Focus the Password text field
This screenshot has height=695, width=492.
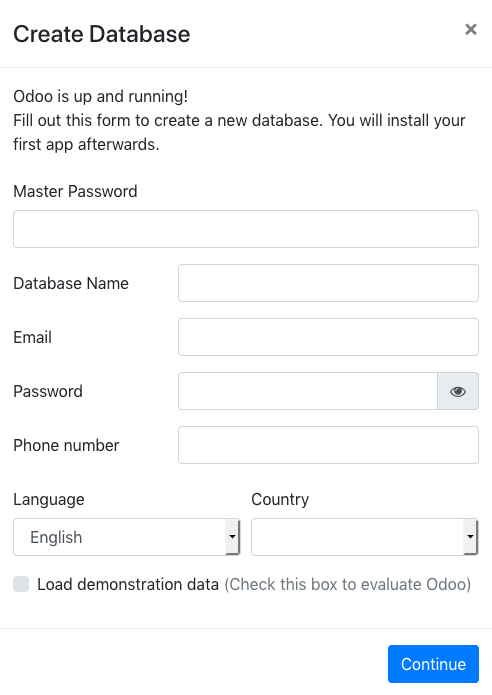[x=308, y=391]
